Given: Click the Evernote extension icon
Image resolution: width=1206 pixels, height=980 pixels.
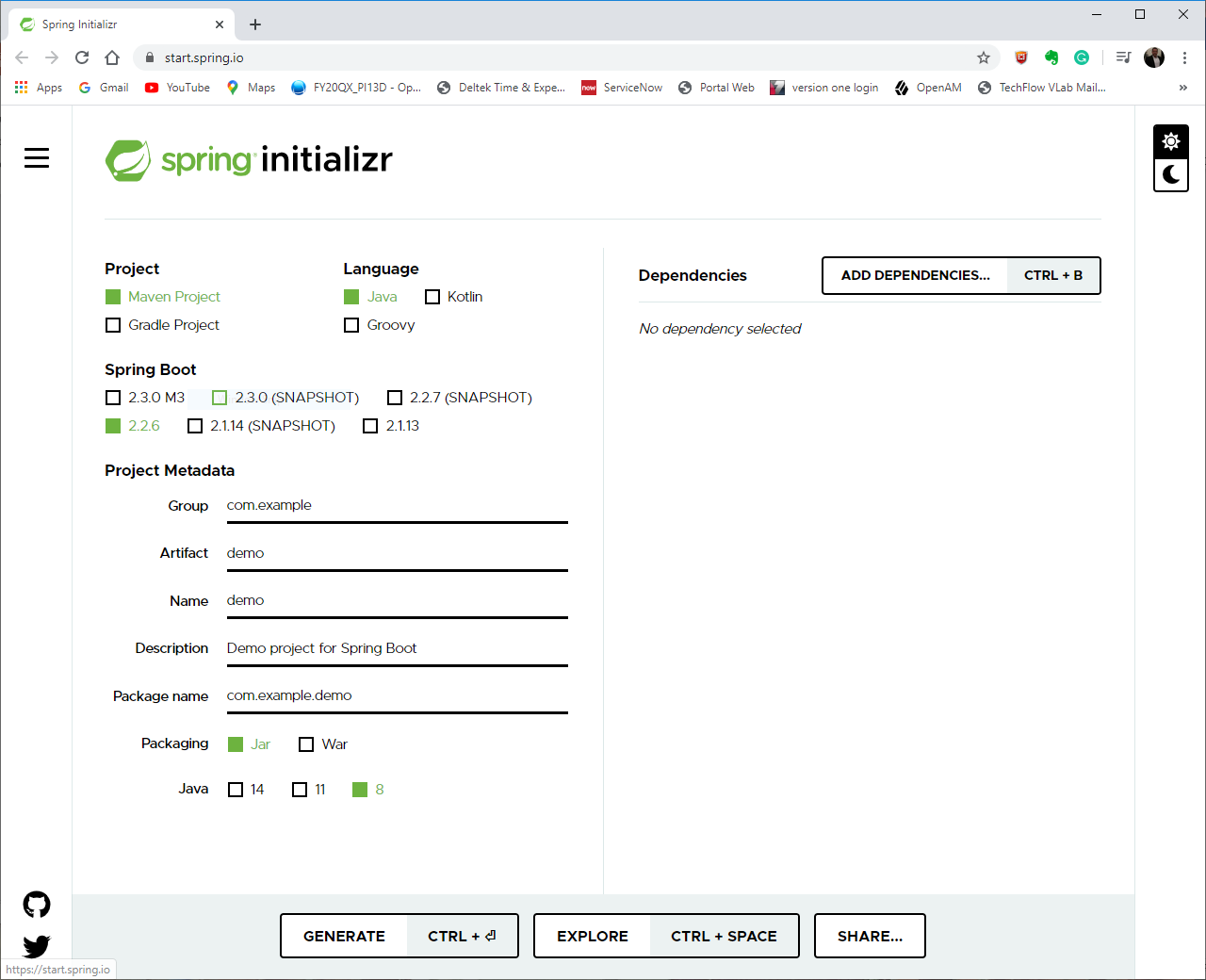Looking at the screenshot, I should (x=1051, y=57).
